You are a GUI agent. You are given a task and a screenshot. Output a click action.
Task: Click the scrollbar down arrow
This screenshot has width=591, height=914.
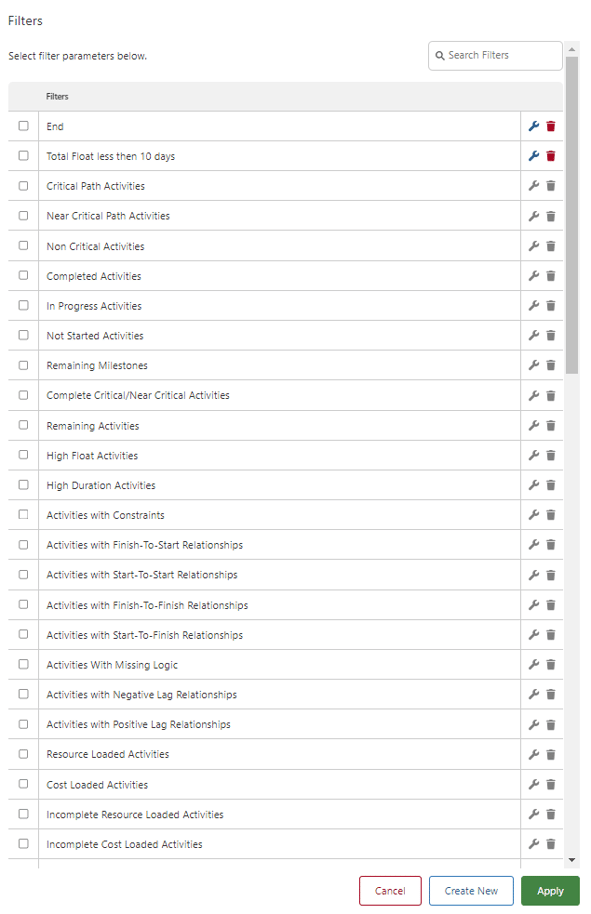tap(572, 860)
